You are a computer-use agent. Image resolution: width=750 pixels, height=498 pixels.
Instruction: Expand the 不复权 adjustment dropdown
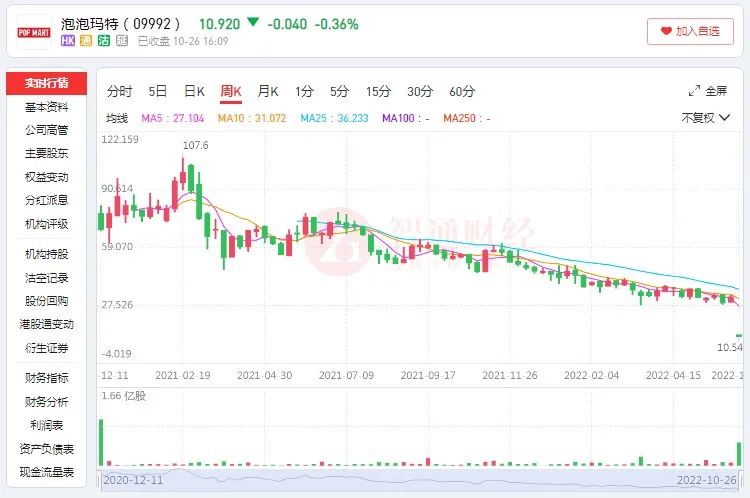[706, 118]
